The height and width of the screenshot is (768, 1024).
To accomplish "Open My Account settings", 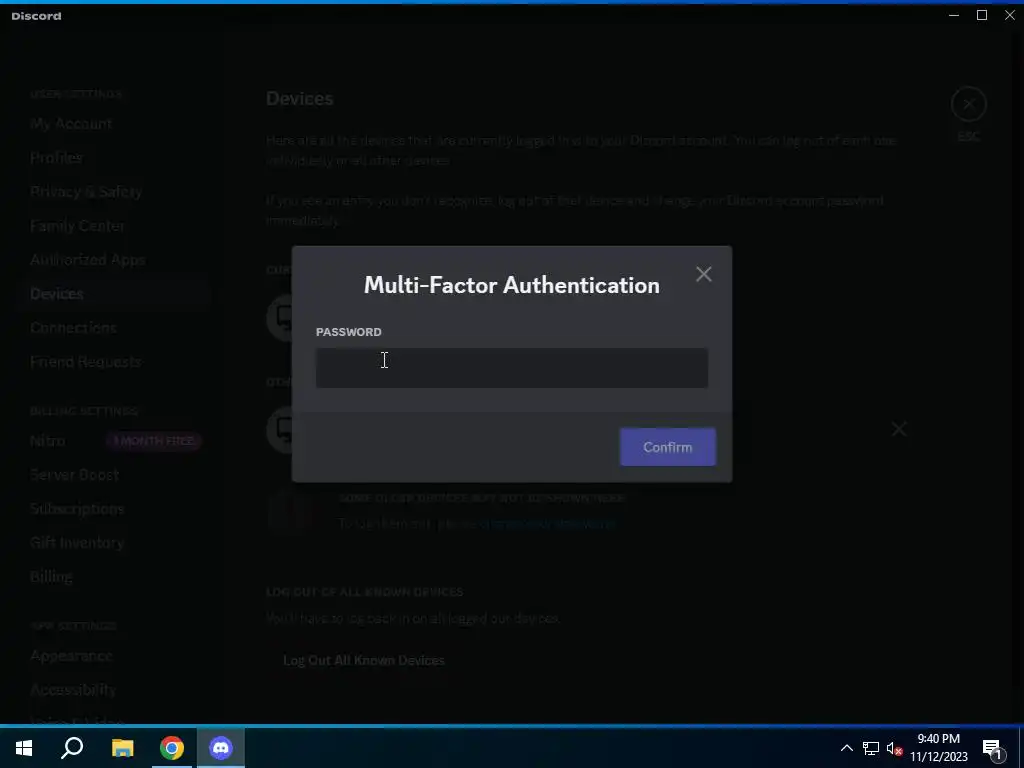I will click(x=71, y=123).
